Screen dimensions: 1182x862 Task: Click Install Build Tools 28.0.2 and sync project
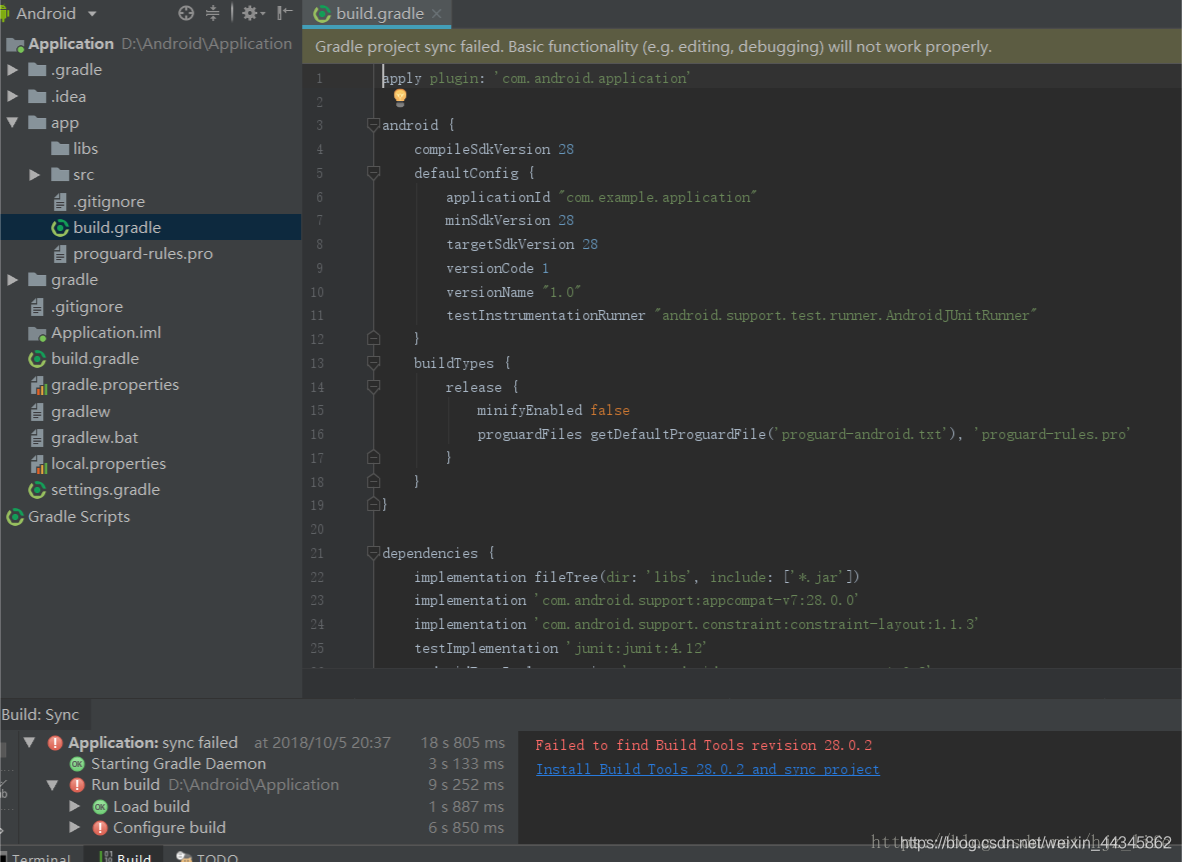click(x=707, y=769)
